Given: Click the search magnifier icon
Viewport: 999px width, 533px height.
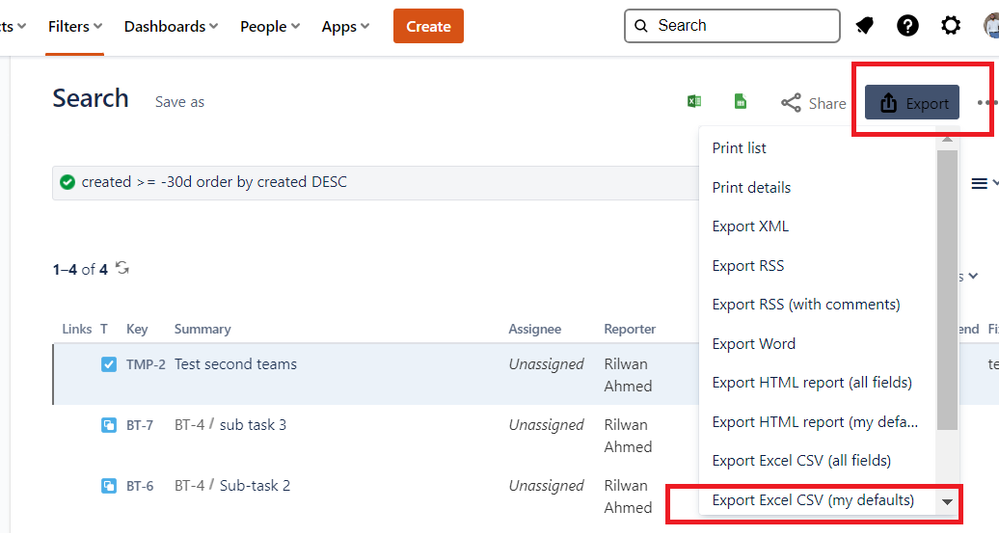Looking at the screenshot, I should click(642, 25).
